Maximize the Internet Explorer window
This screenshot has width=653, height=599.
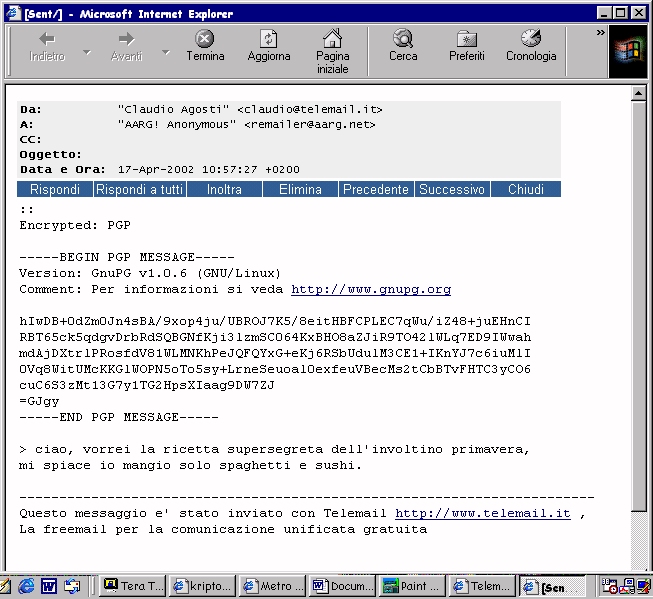621,13
